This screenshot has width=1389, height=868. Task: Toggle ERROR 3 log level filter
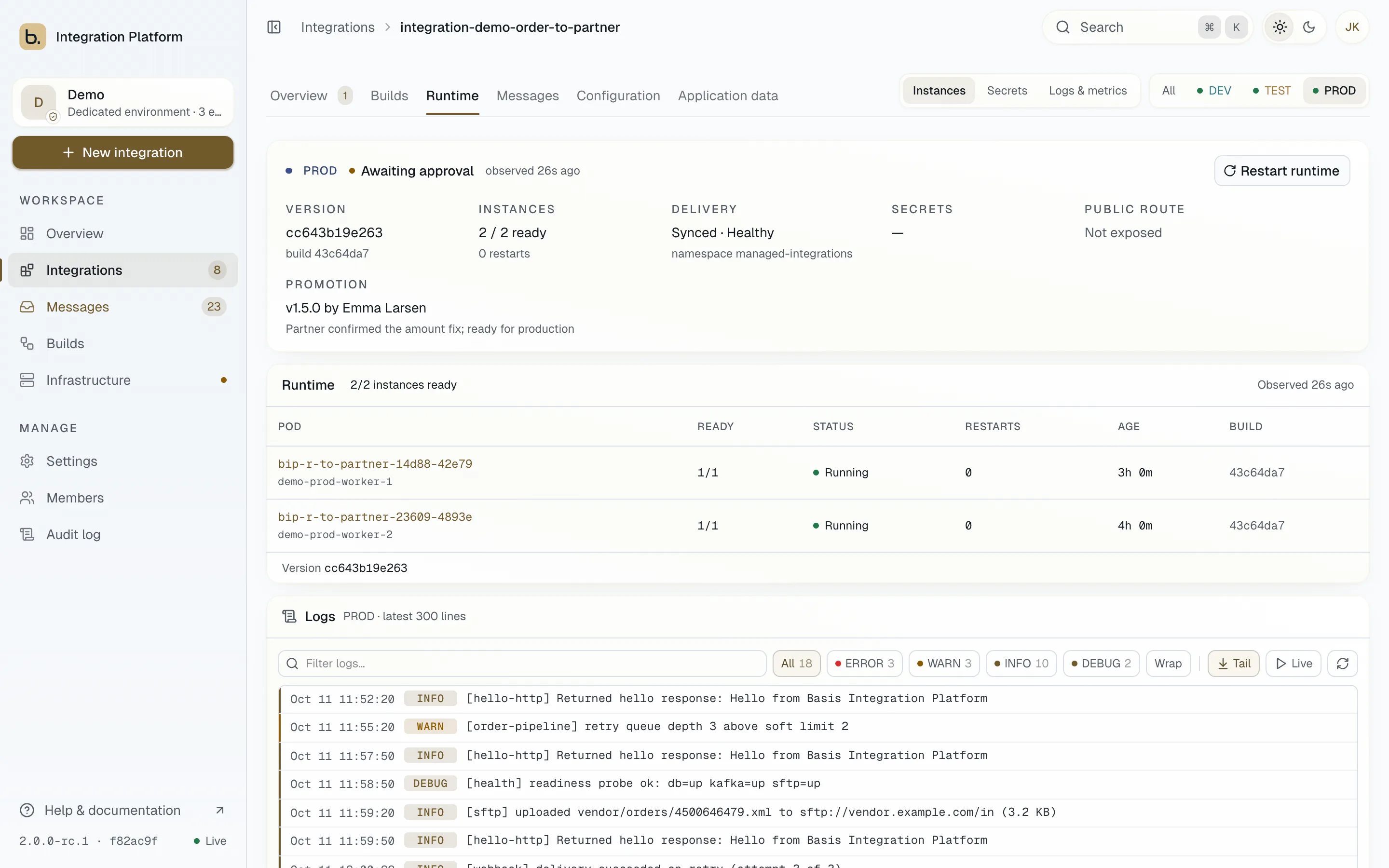(x=864, y=663)
